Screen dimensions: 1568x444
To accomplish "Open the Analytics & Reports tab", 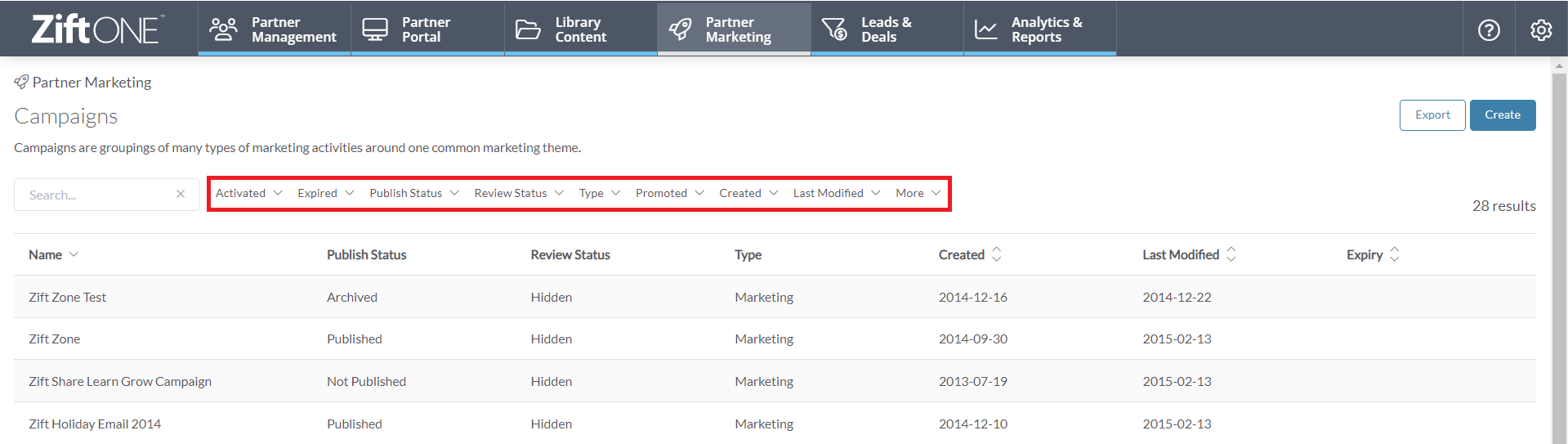I will tap(1040, 29).
